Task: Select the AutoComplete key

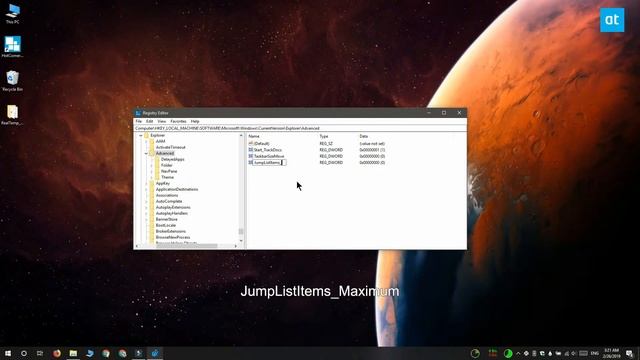Action: point(169,201)
